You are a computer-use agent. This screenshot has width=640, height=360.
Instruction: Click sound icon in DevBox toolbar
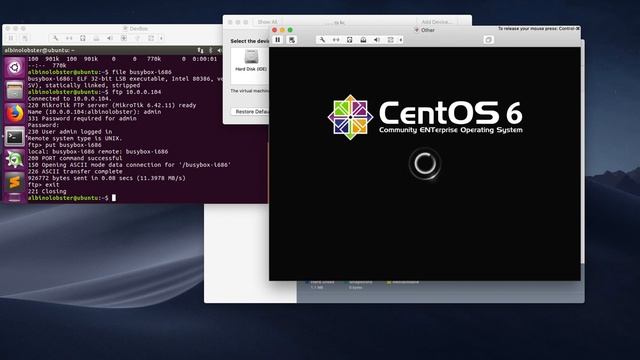coord(110,38)
